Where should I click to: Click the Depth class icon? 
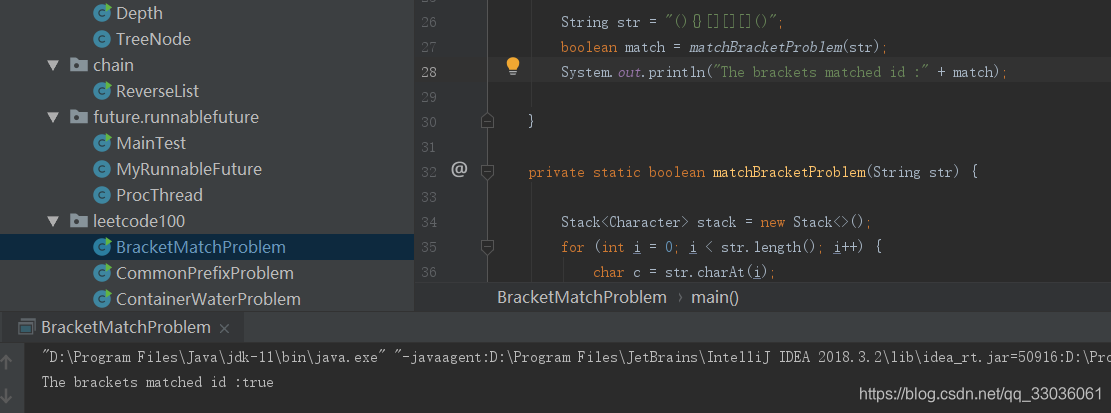click(103, 13)
